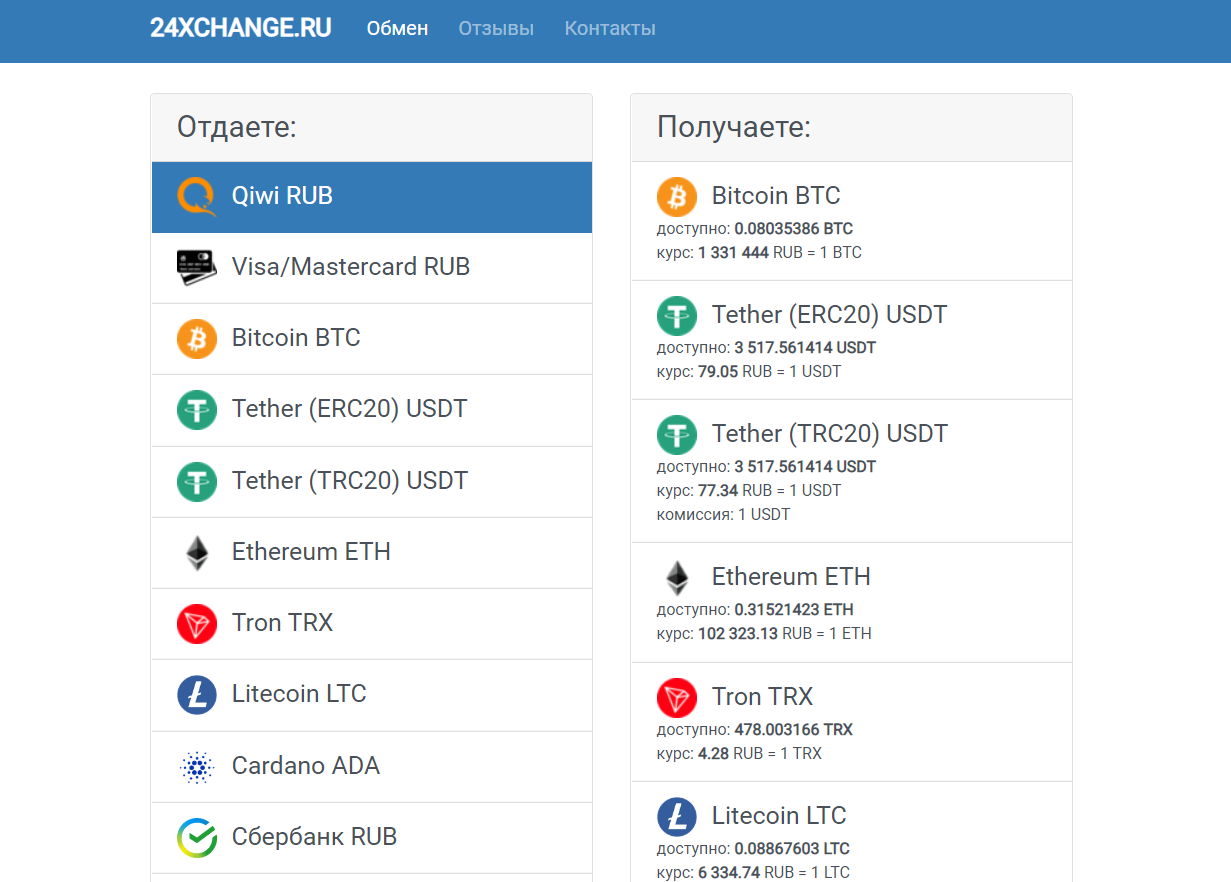Choose Tether (TRC20) USDT in Отдаете

[x=372, y=482]
